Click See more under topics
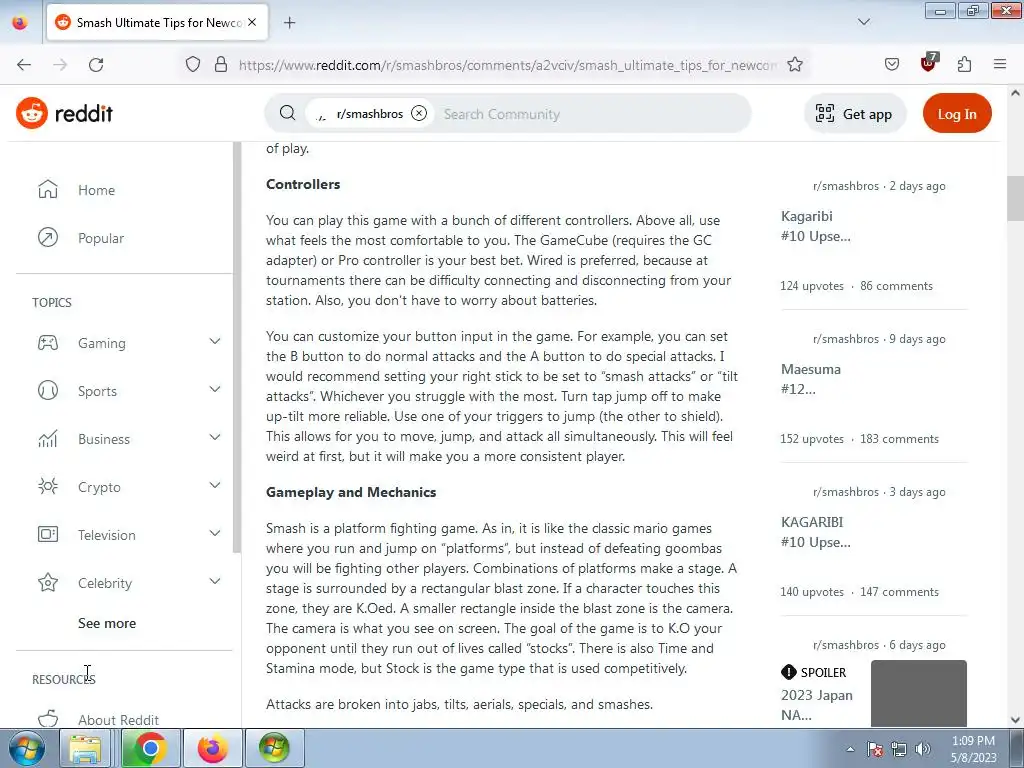Screen dimensions: 1024x768 (x=107, y=623)
